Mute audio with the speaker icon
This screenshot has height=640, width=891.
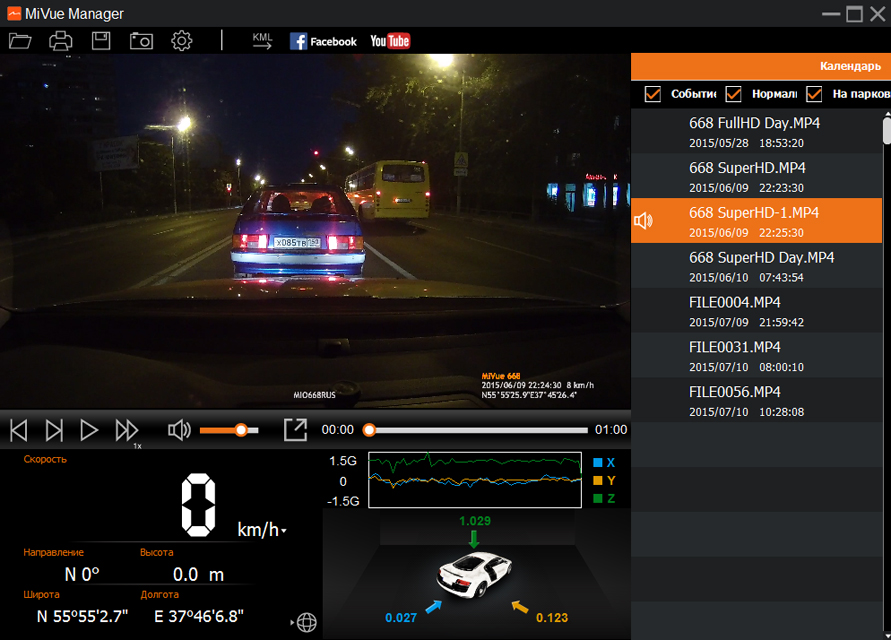(x=179, y=430)
